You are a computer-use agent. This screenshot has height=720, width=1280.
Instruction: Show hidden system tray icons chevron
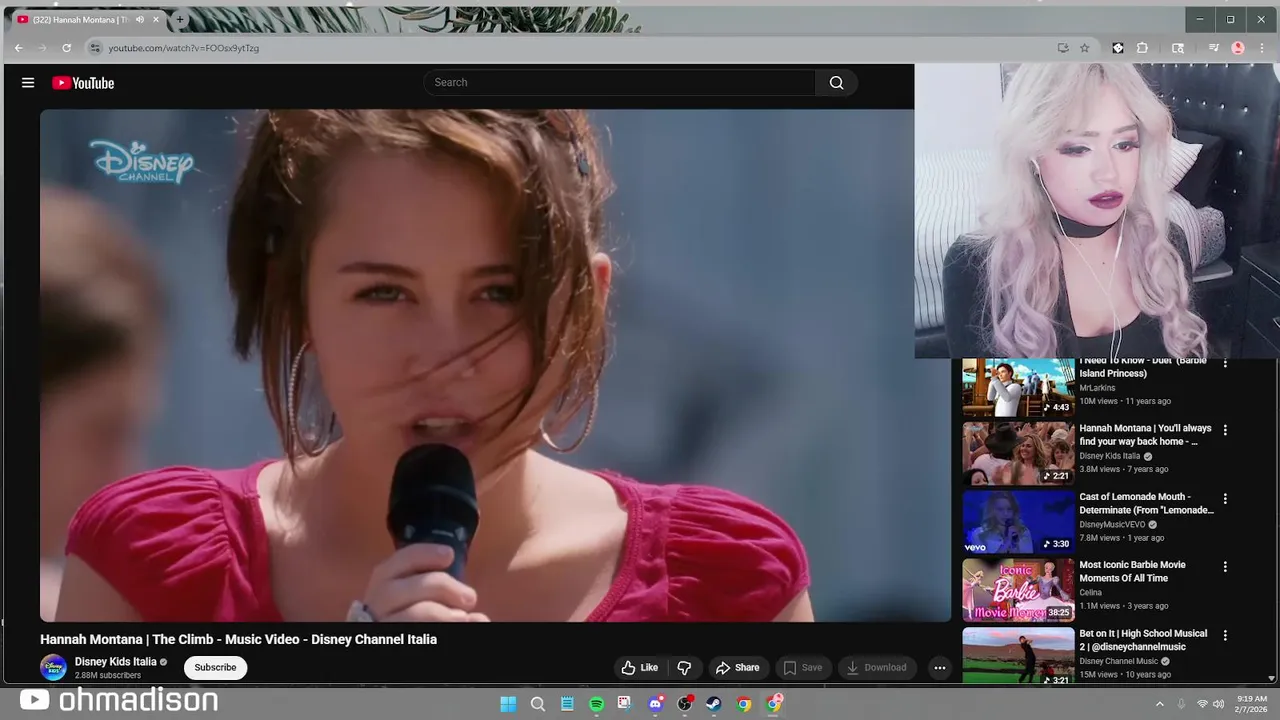coord(1159,704)
